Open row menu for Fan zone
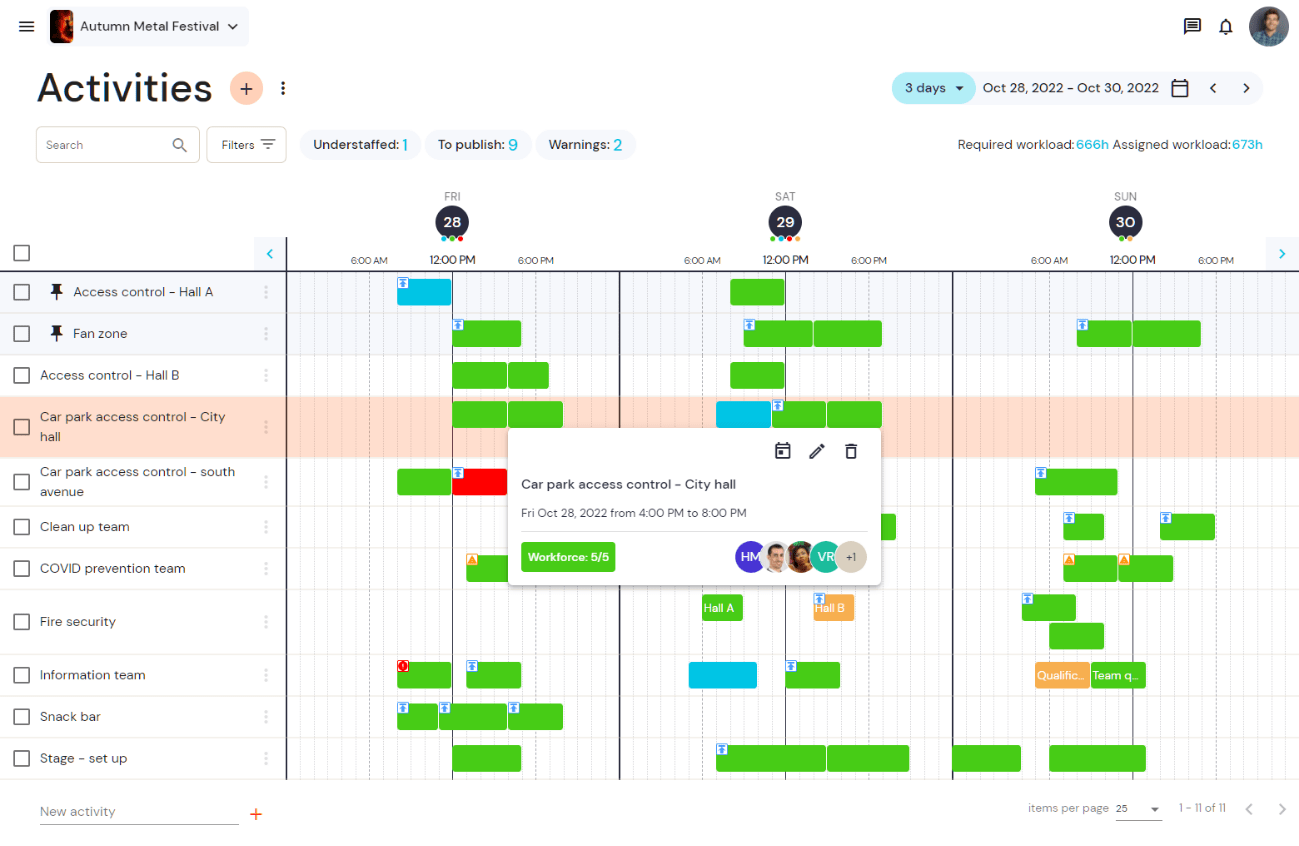 [x=266, y=334]
